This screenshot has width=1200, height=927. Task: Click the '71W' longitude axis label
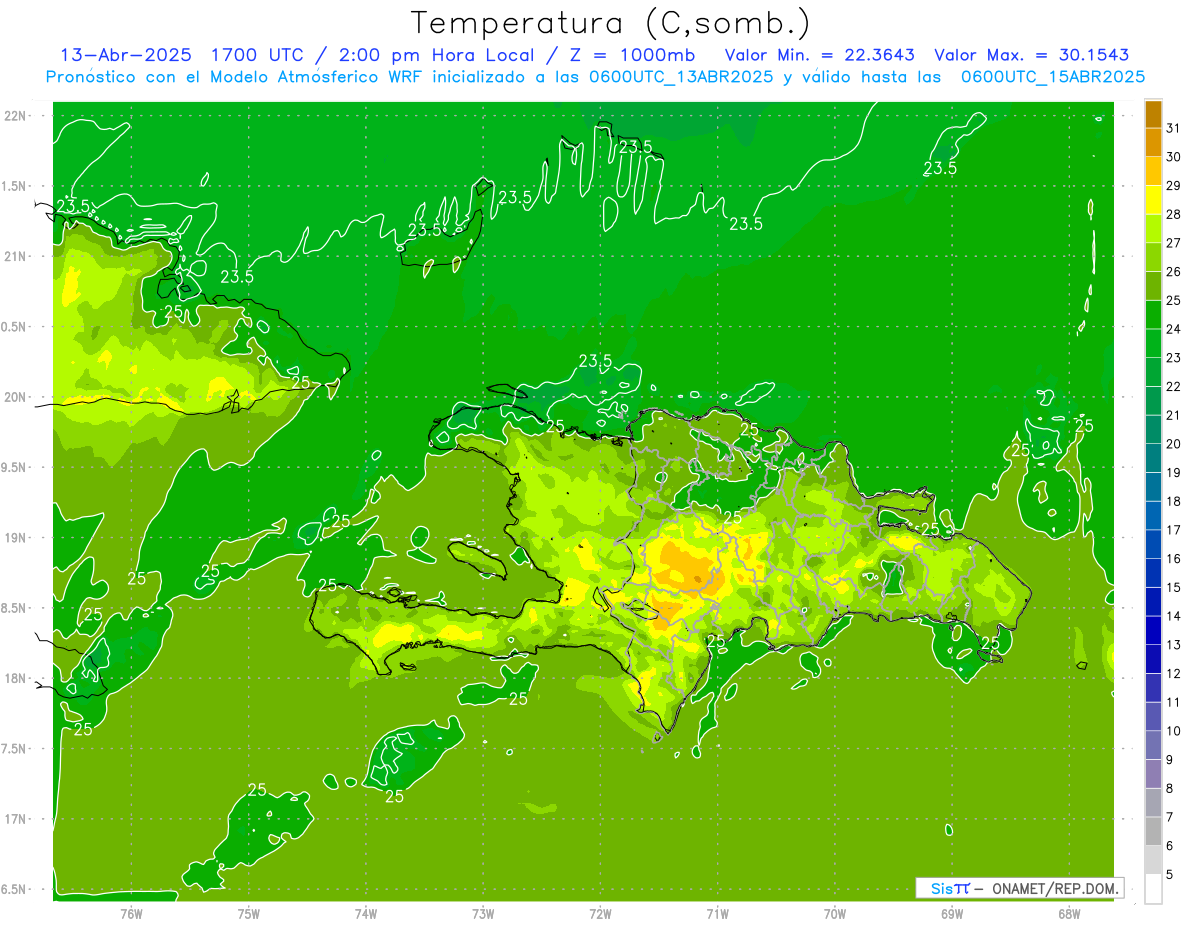[717, 913]
